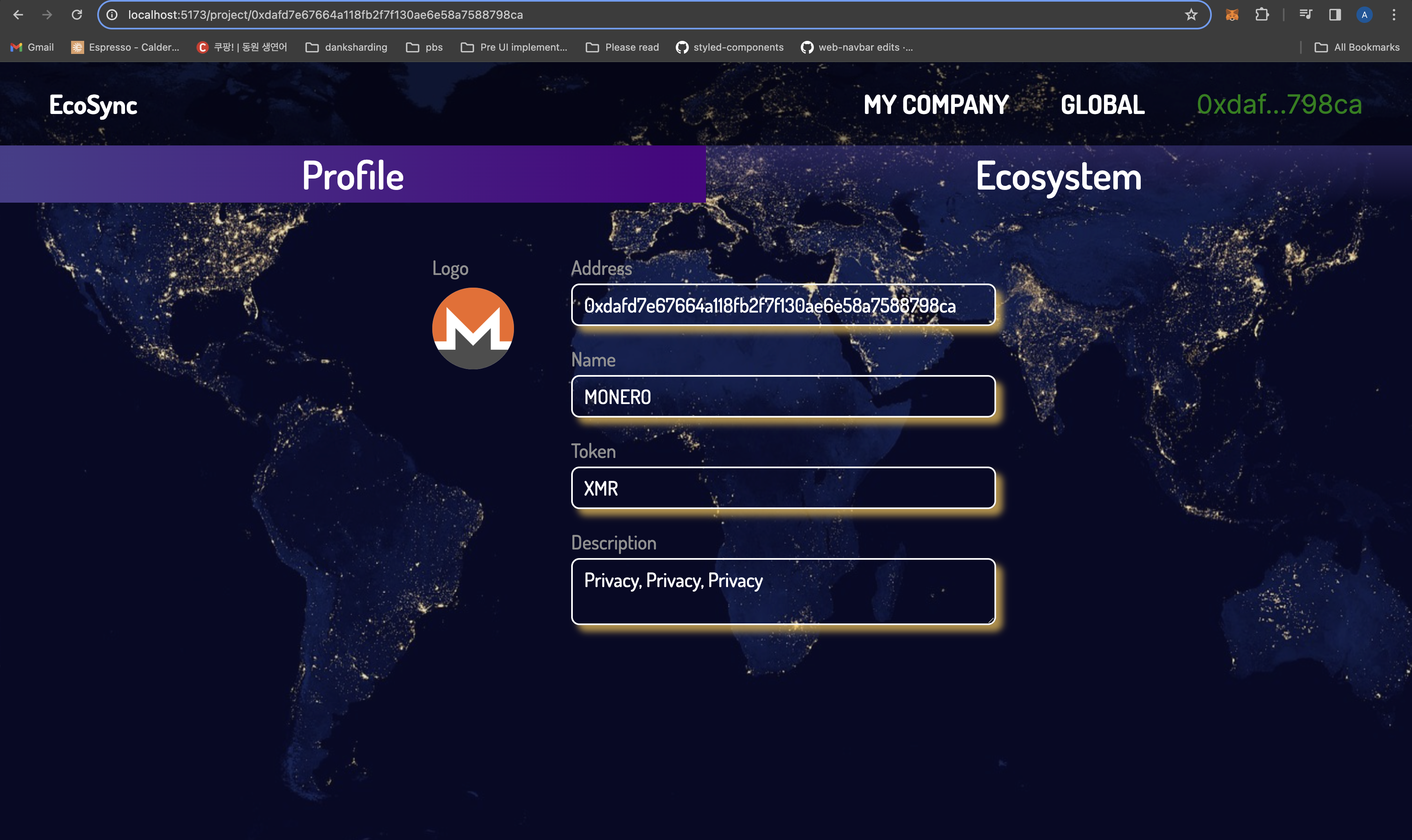1412x840 pixels.
Task: Click the Monero logo image
Action: click(473, 328)
